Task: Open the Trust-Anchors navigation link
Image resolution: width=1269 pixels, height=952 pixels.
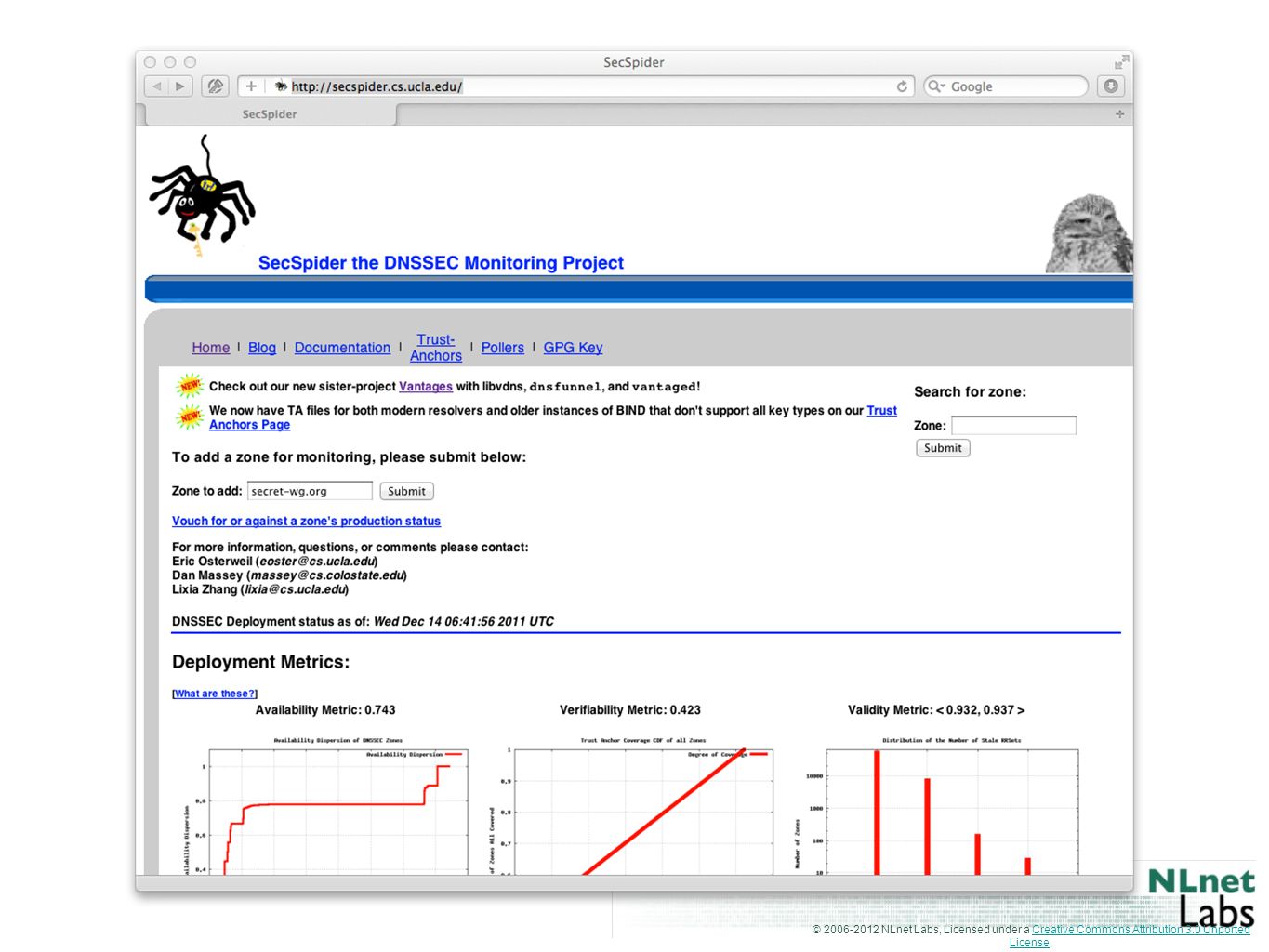Action: click(x=436, y=348)
